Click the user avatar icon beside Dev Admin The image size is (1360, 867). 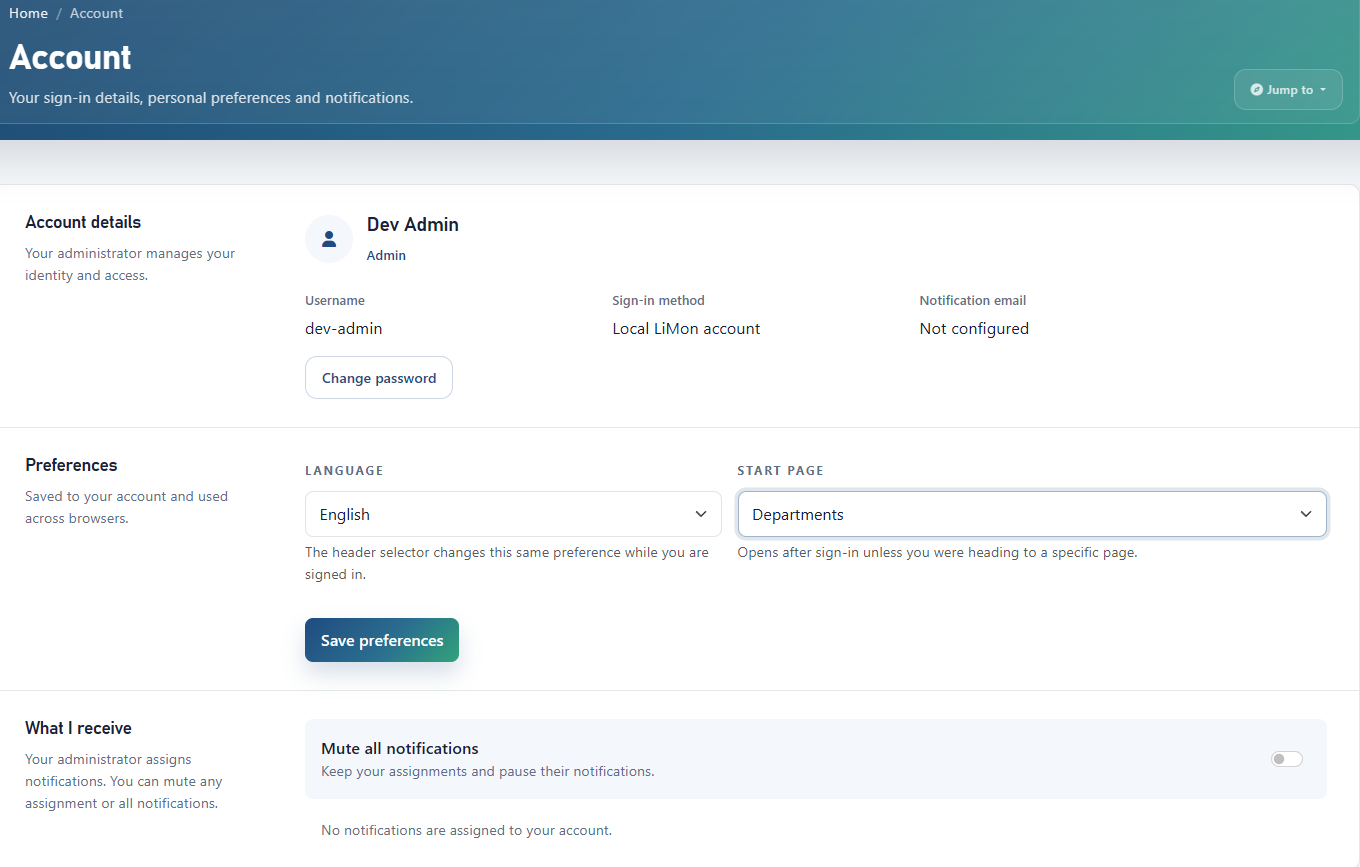[x=329, y=239]
